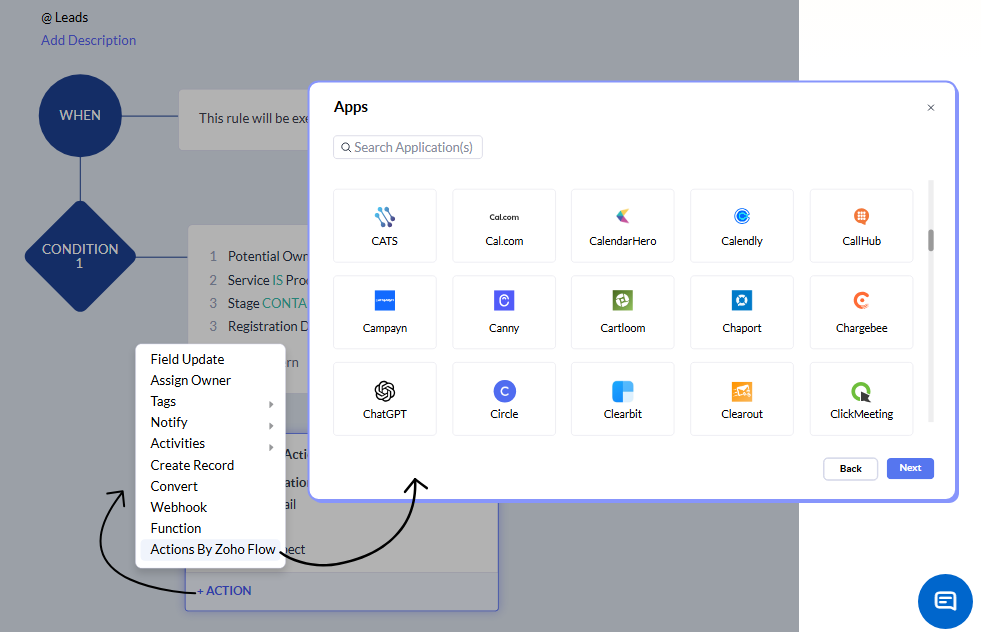Select Create Record action
Viewport: 981px width, 632px height.
(x=192, y=466)
